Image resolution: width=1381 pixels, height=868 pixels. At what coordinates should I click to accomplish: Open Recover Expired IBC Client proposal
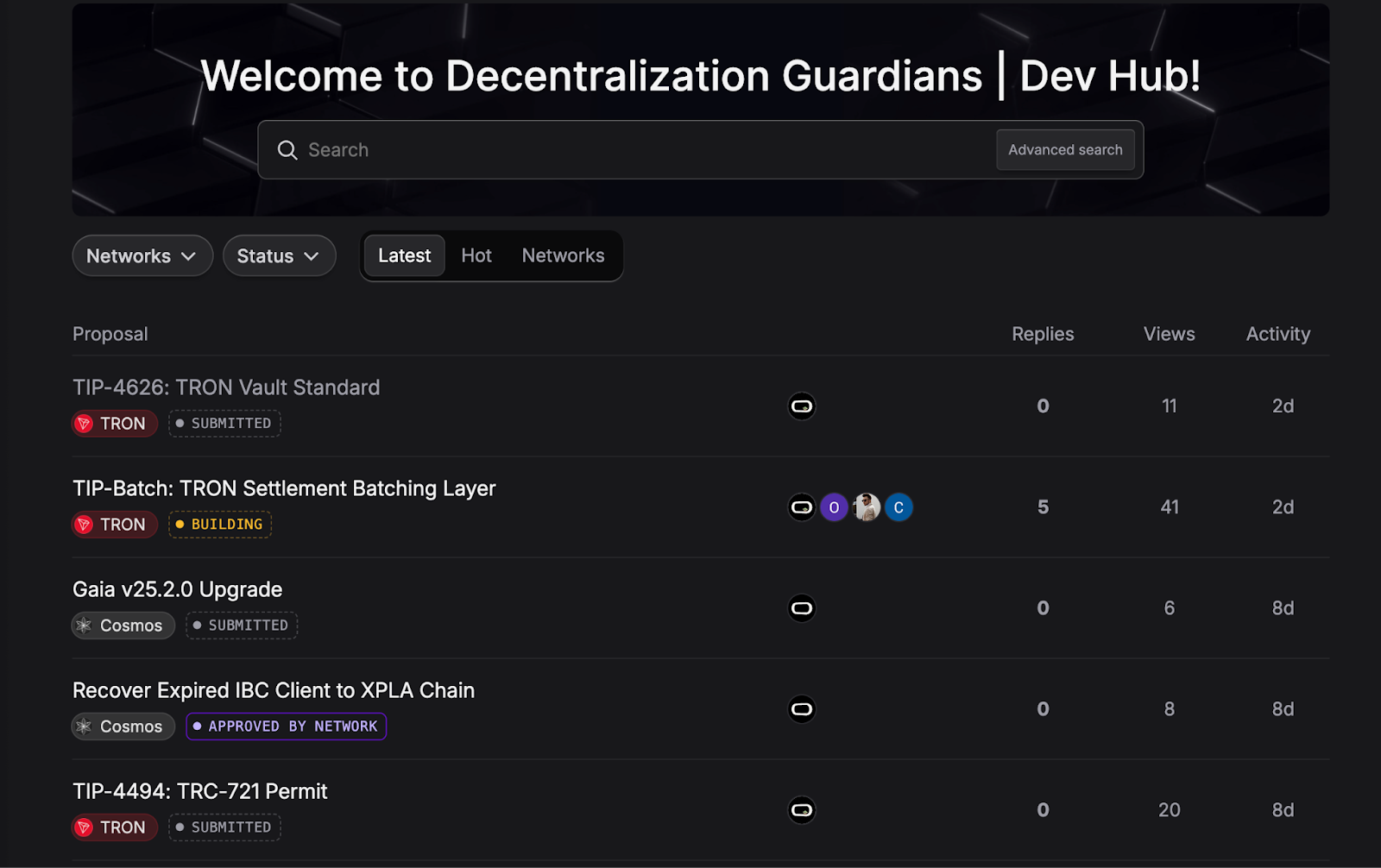click(274, 690)
